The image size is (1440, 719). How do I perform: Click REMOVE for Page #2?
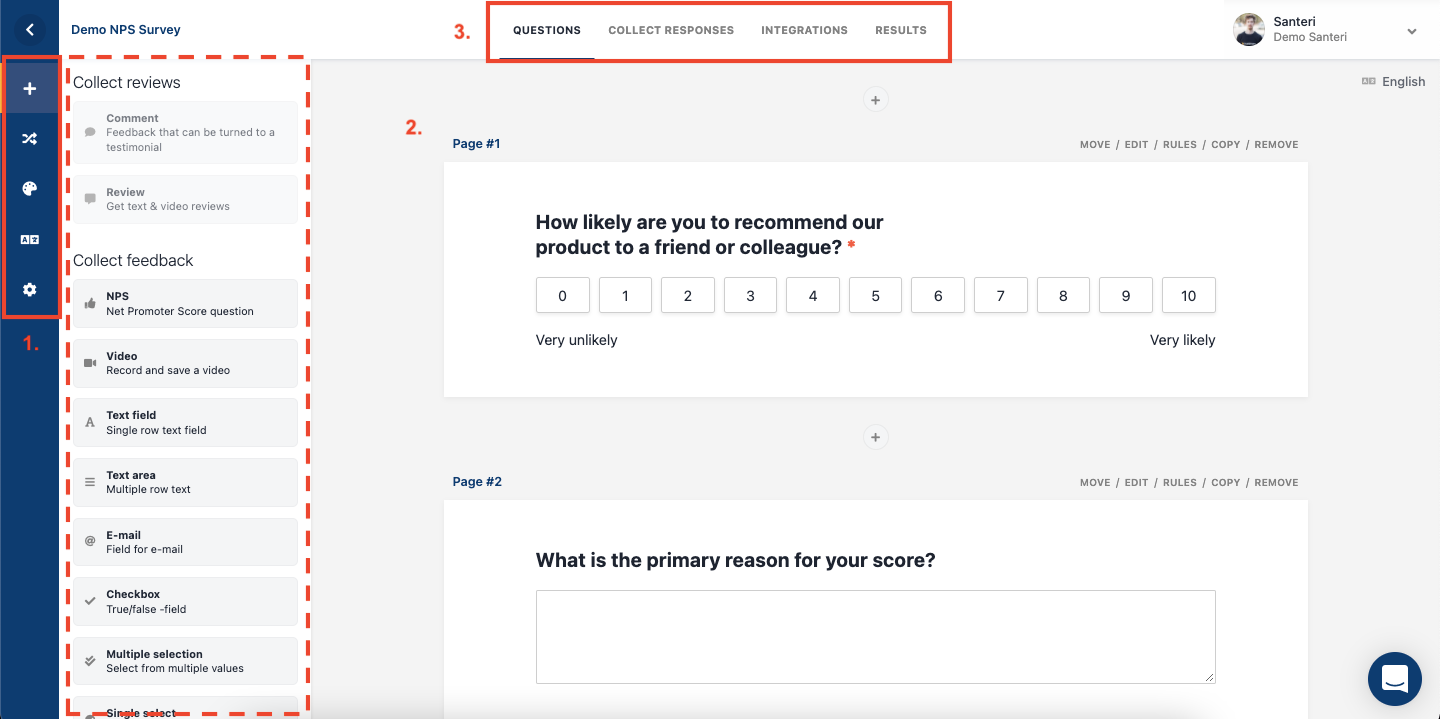pos(1276,483)
